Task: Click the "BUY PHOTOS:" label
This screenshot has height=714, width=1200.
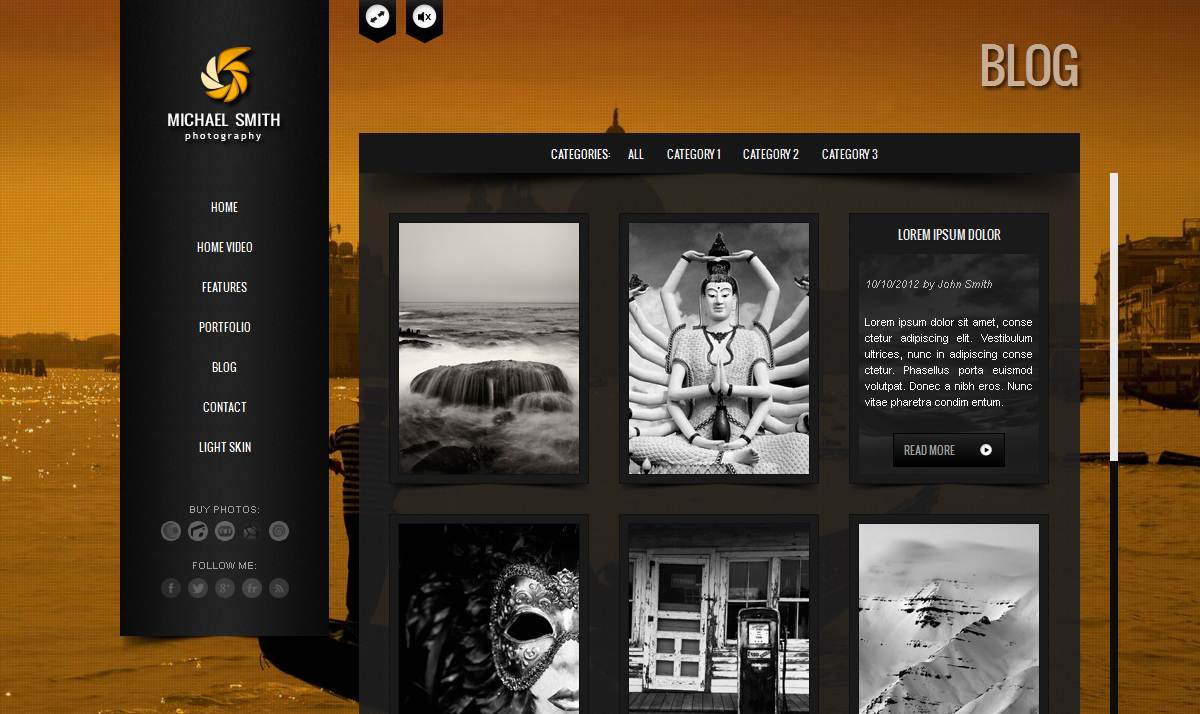Action: point(224,509)
